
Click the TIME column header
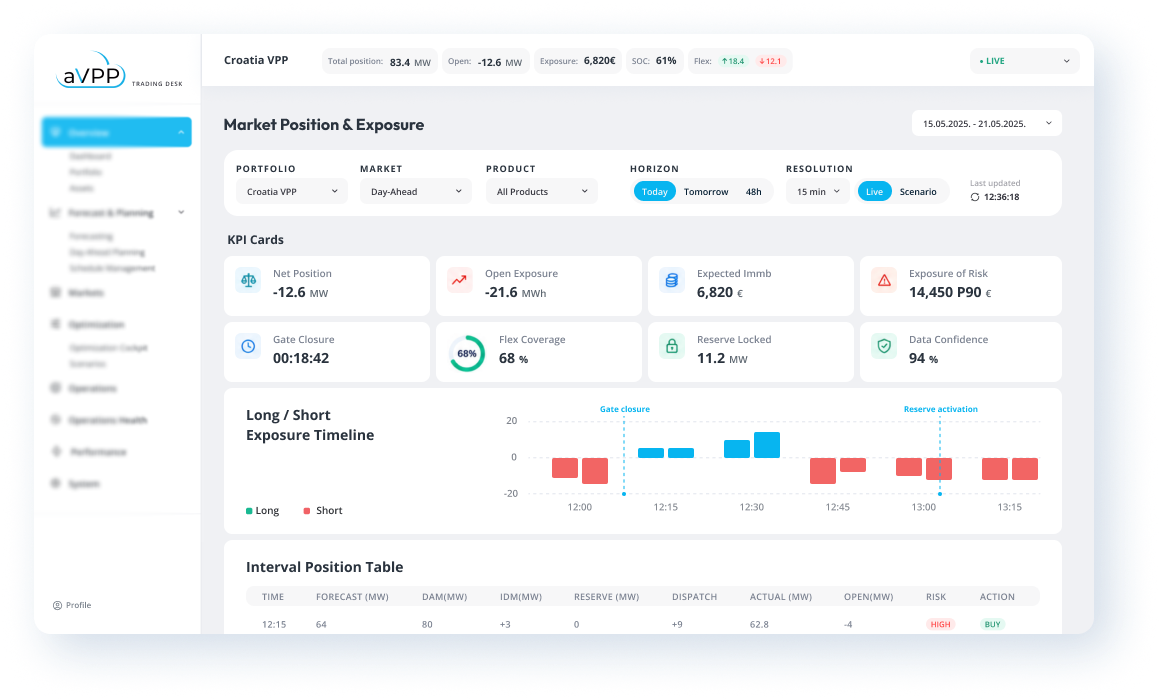coord(273,596)
